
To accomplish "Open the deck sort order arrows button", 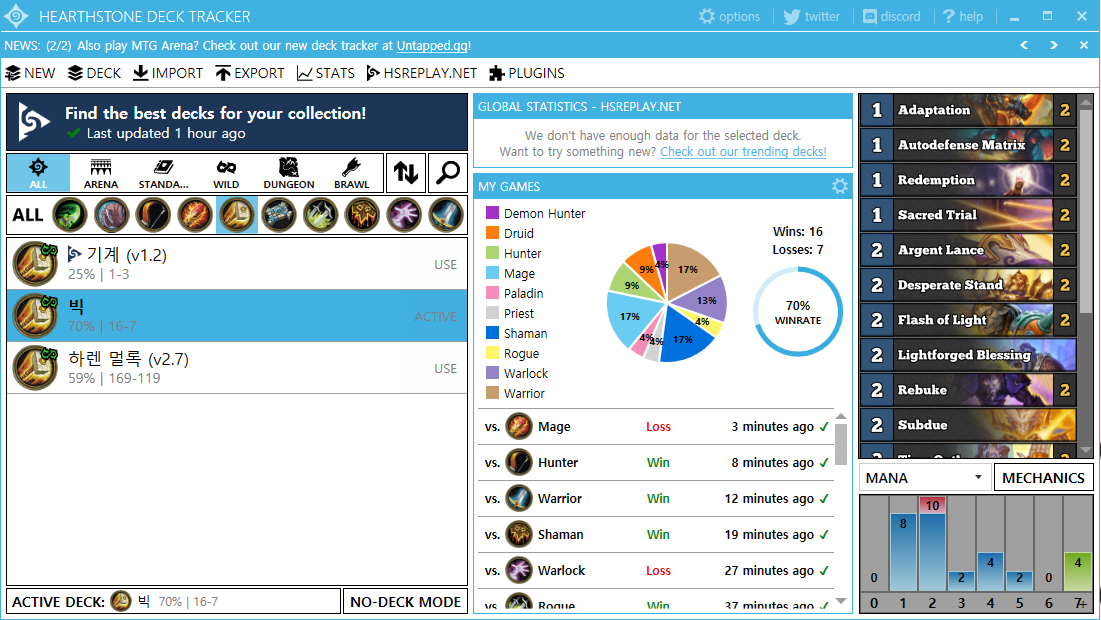I will (x=406, y=173).
